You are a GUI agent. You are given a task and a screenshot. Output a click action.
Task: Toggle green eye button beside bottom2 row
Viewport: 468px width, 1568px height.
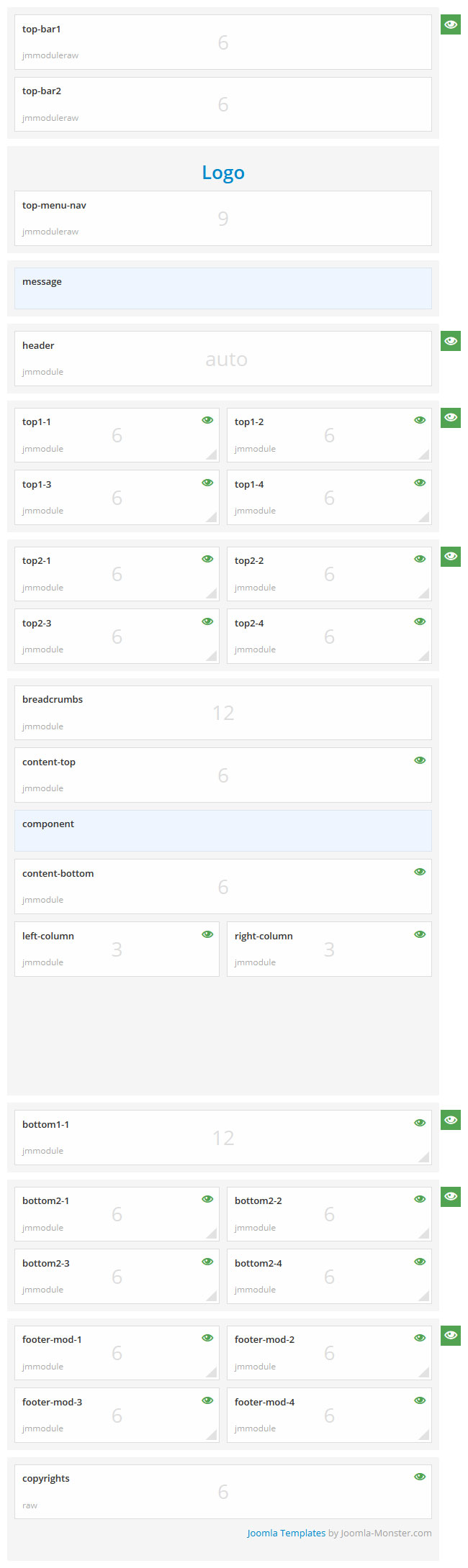click(x=451, y=1197)
